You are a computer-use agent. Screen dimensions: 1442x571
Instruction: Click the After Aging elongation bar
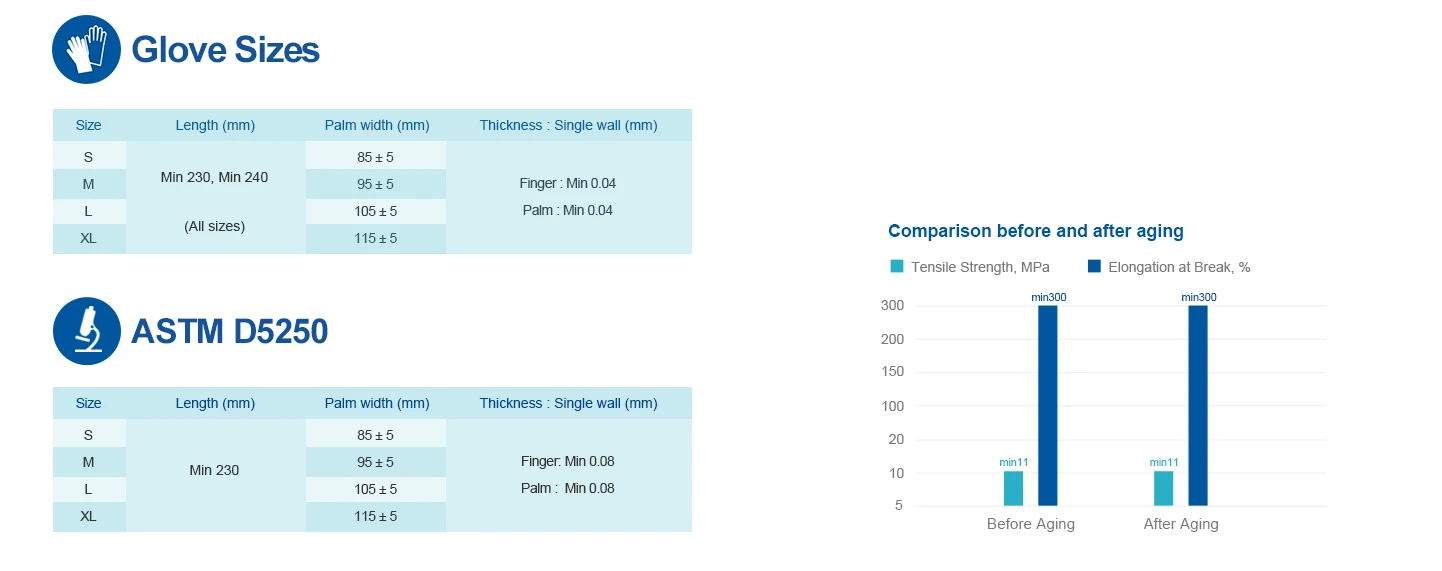pos(1198,405)
